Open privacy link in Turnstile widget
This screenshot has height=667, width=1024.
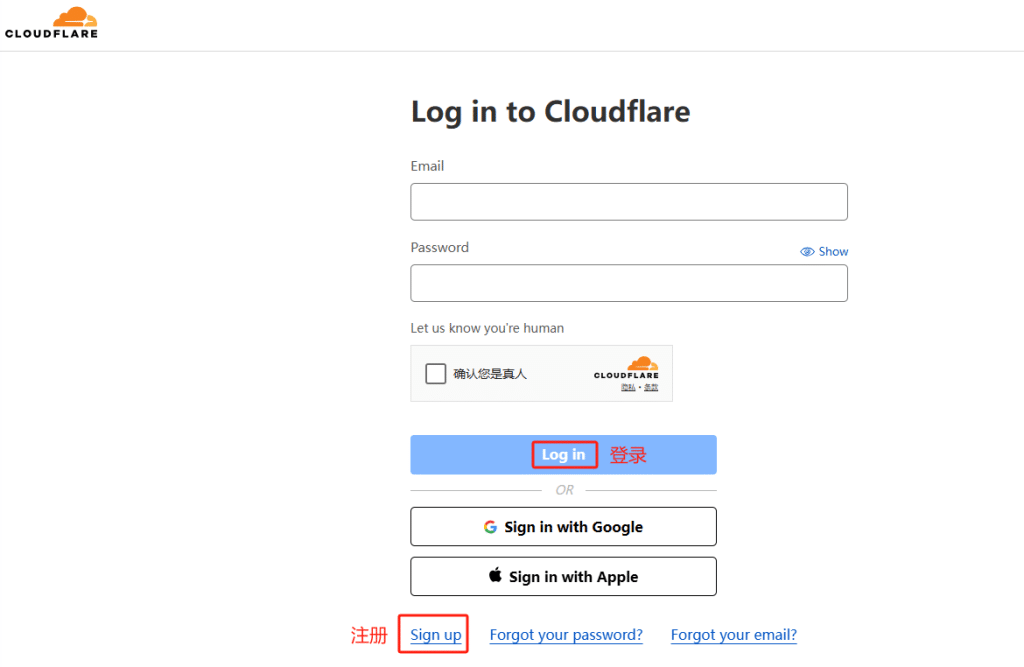(x=628, y=387)
